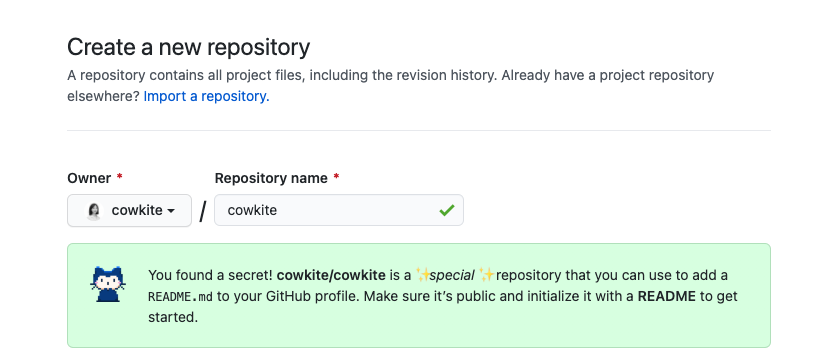Click the pixel Mona octocat icon
Screen dimensions: 822x362
[x=108, y=284]
